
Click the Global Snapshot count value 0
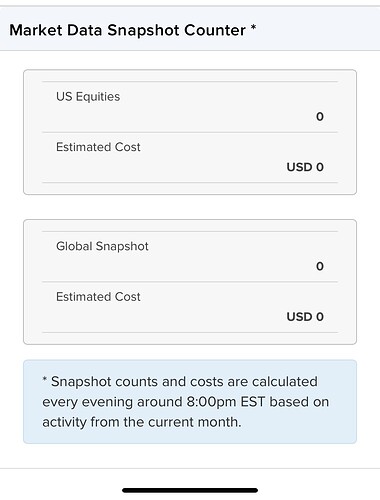pos(320,266)
